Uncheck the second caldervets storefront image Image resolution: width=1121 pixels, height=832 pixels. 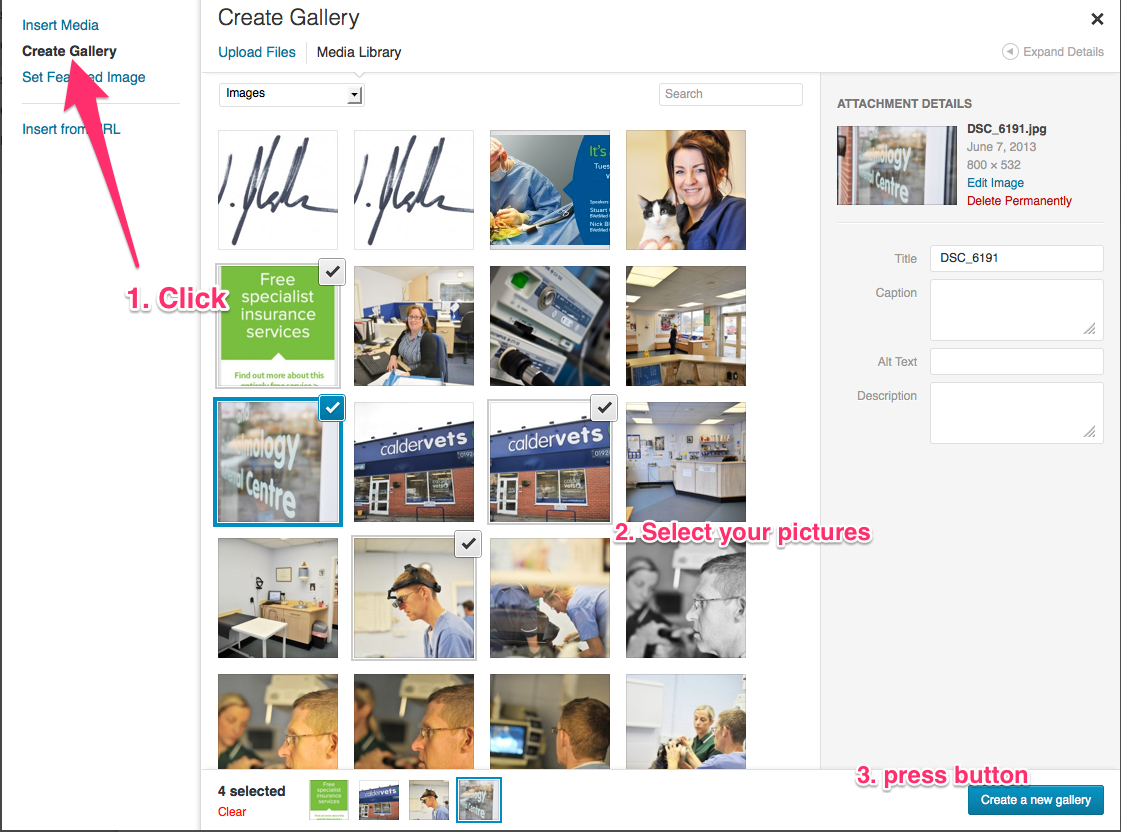point(604,407)
